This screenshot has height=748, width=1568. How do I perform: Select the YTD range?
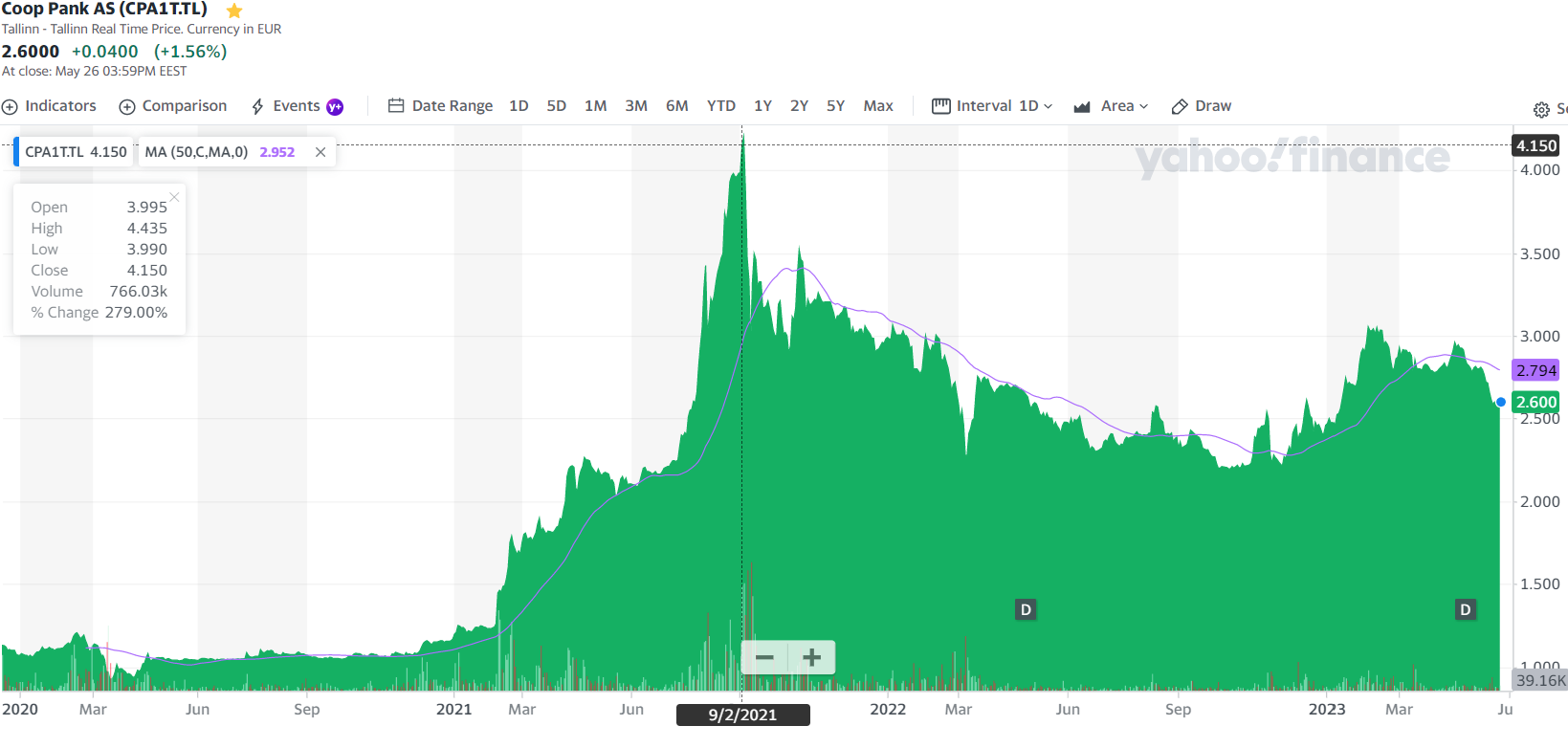(x=721, y=106)
